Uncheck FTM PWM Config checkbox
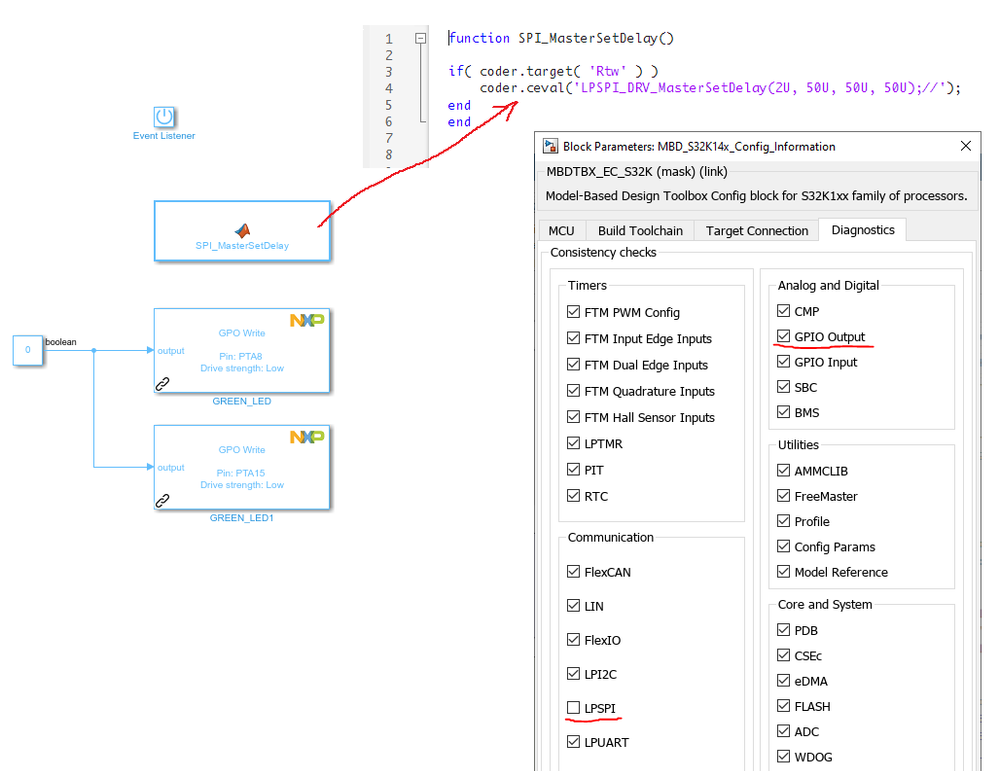999x771 pixels. pos(573,312)
